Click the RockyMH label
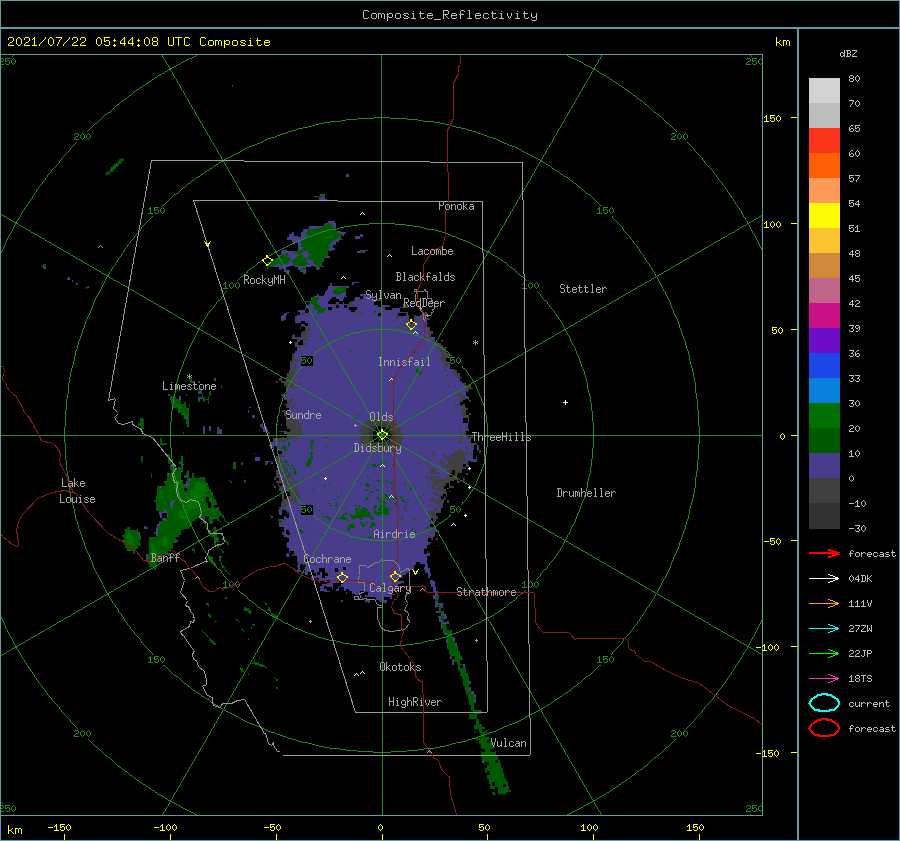 coord(264,280)
